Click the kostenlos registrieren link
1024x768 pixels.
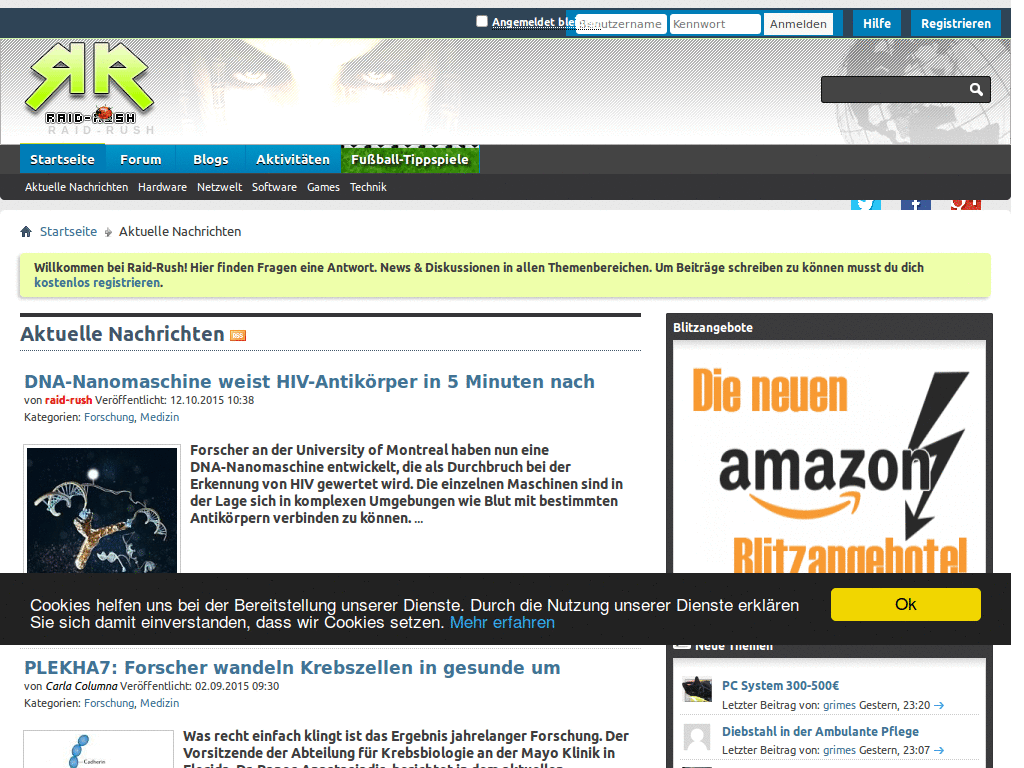tap(97, 283)
